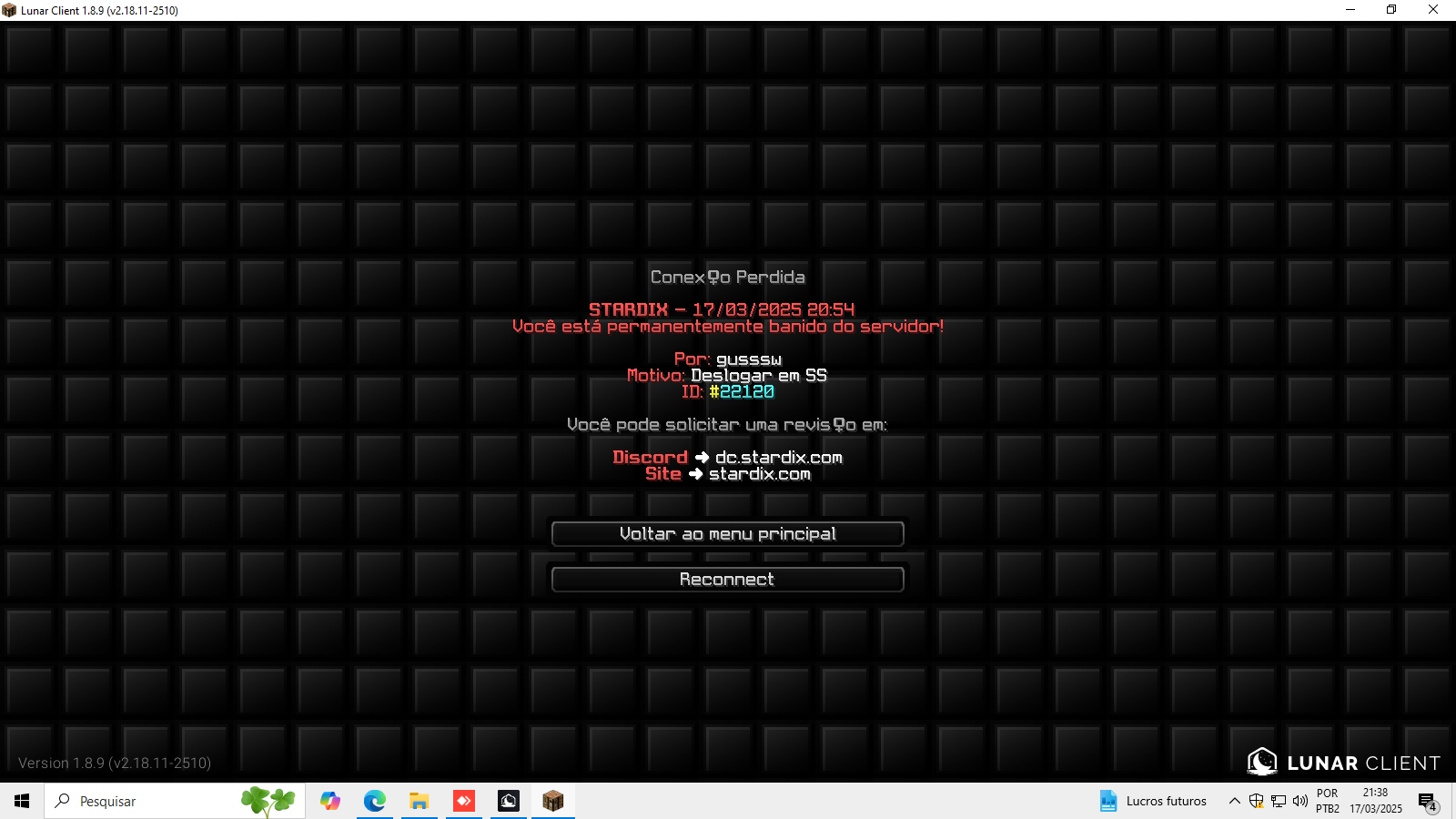The height and width of the screenshot is (819, 1456).
Task: Open volume control tray icon
Action: [1300, 801]
